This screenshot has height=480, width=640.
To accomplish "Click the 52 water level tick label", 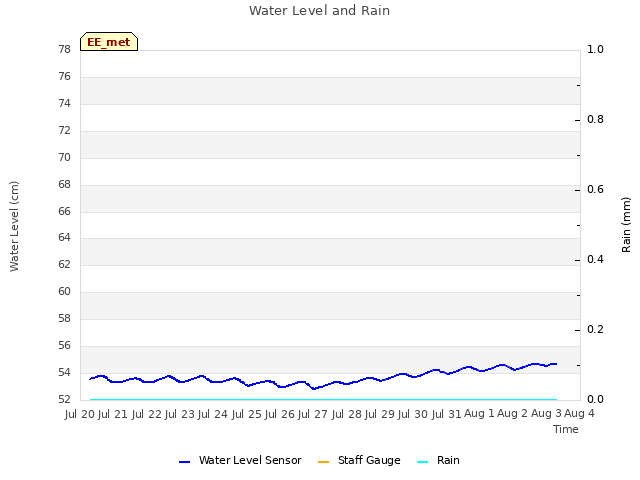I will click(64, 399).
